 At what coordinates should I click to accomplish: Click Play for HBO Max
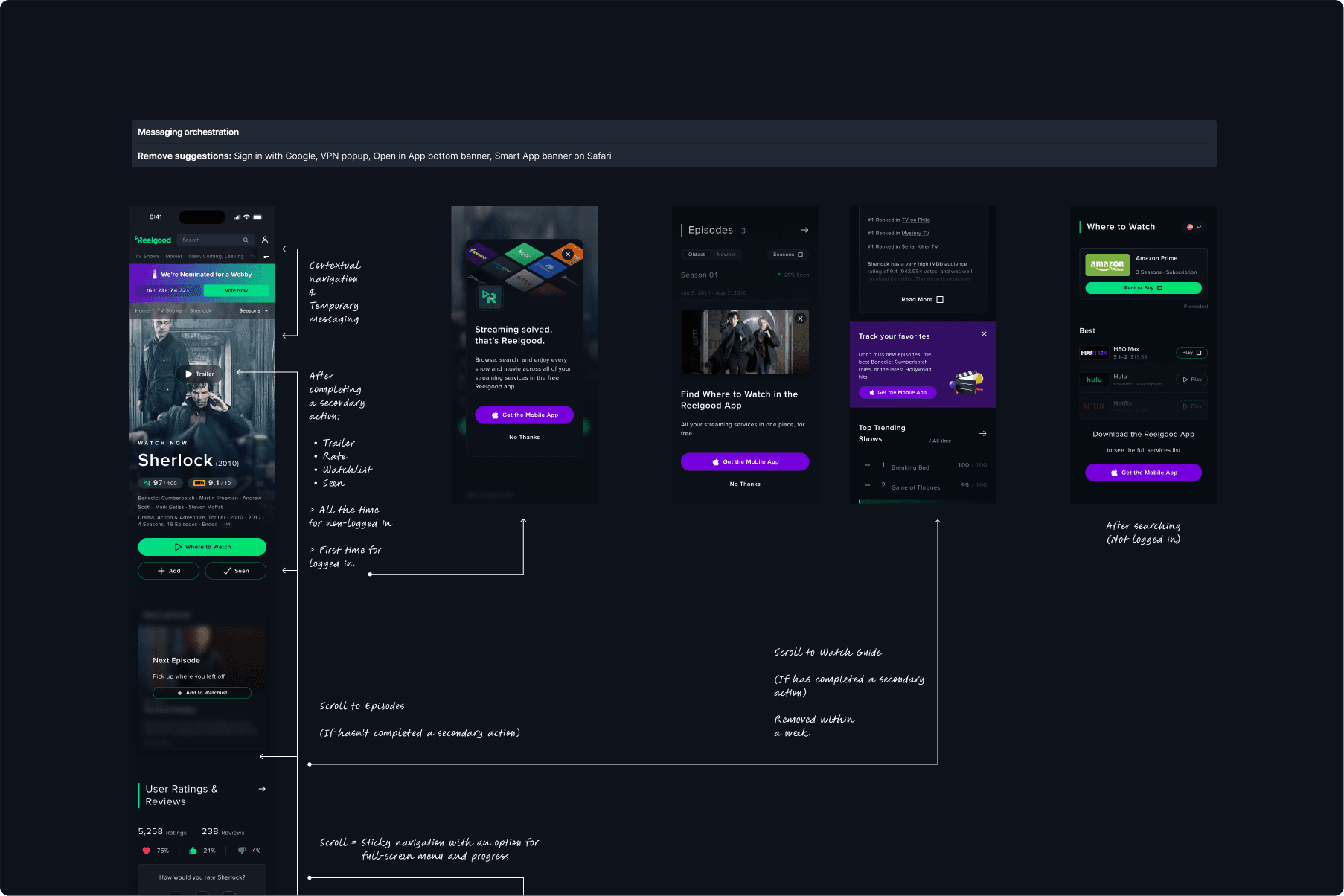1191,353
